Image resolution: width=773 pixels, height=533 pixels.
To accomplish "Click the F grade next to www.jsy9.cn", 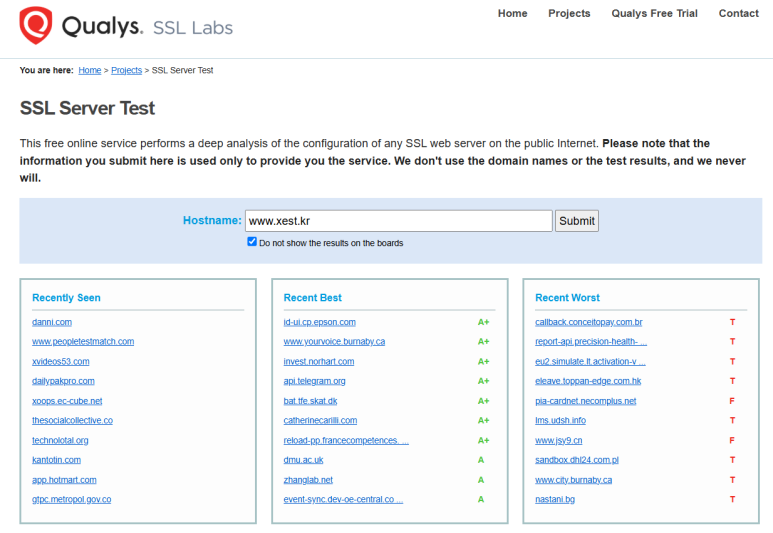I will pos(732,440).
